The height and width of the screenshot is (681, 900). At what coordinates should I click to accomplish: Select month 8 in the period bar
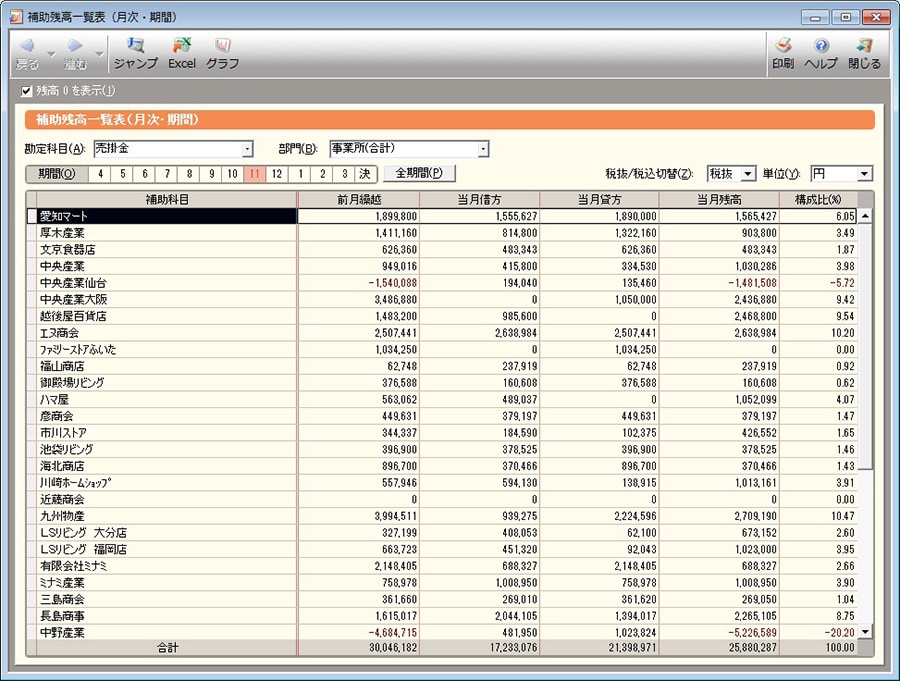(x=189, y=173)
